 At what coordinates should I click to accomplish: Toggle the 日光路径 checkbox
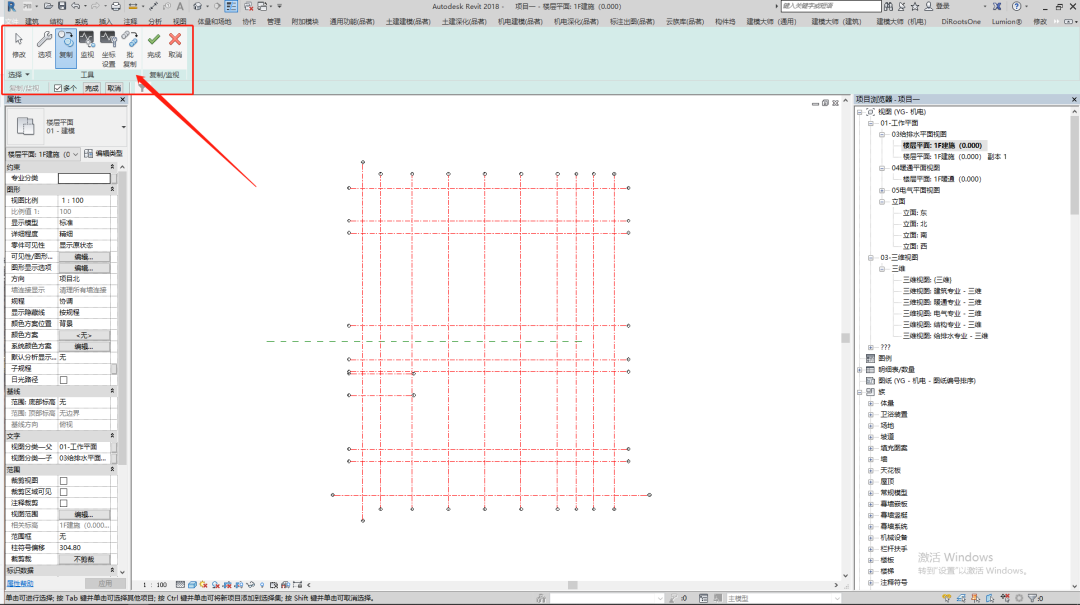[63, 380]
